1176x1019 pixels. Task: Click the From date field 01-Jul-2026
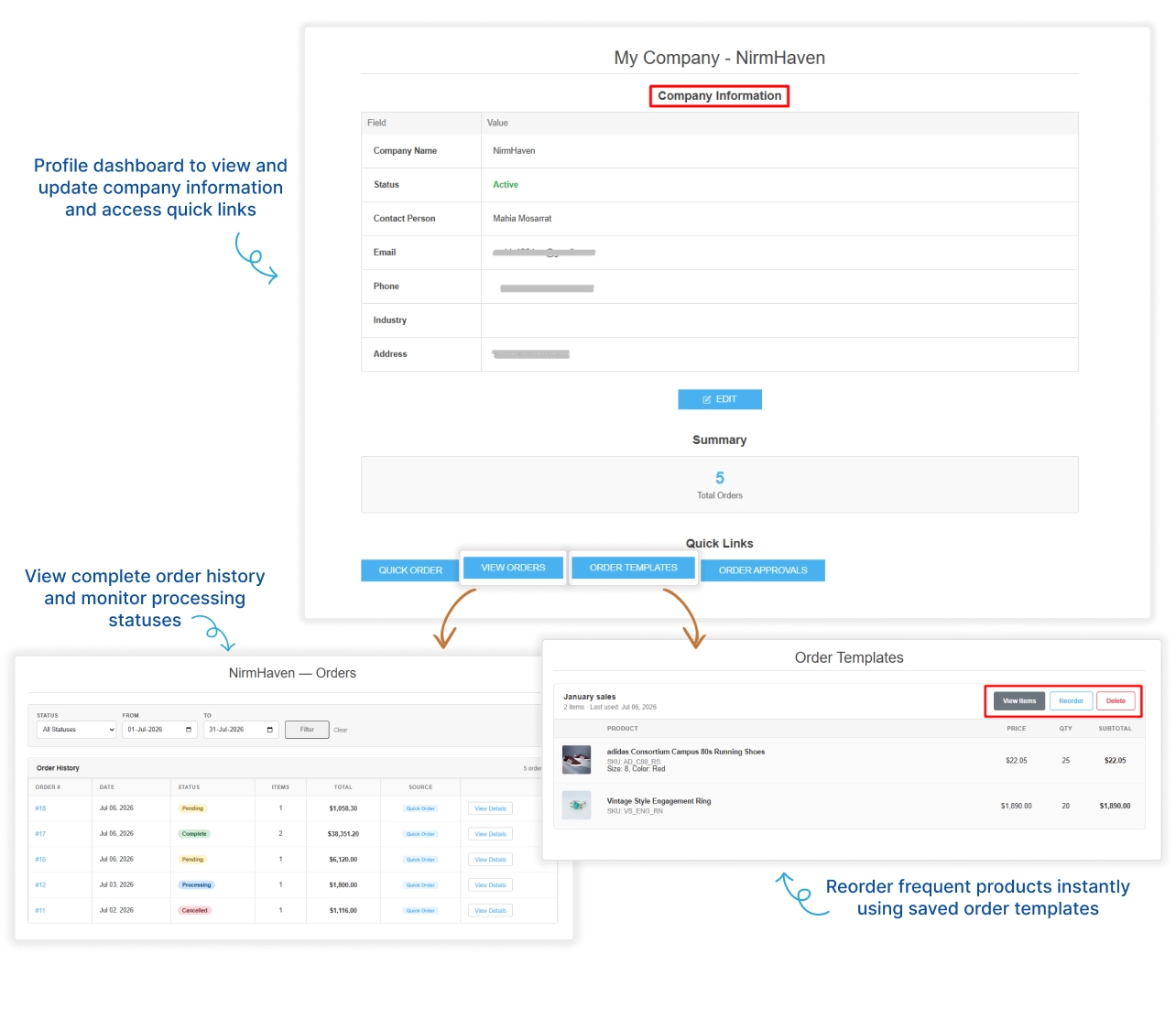pyautogui.click(x=159, y=730)
